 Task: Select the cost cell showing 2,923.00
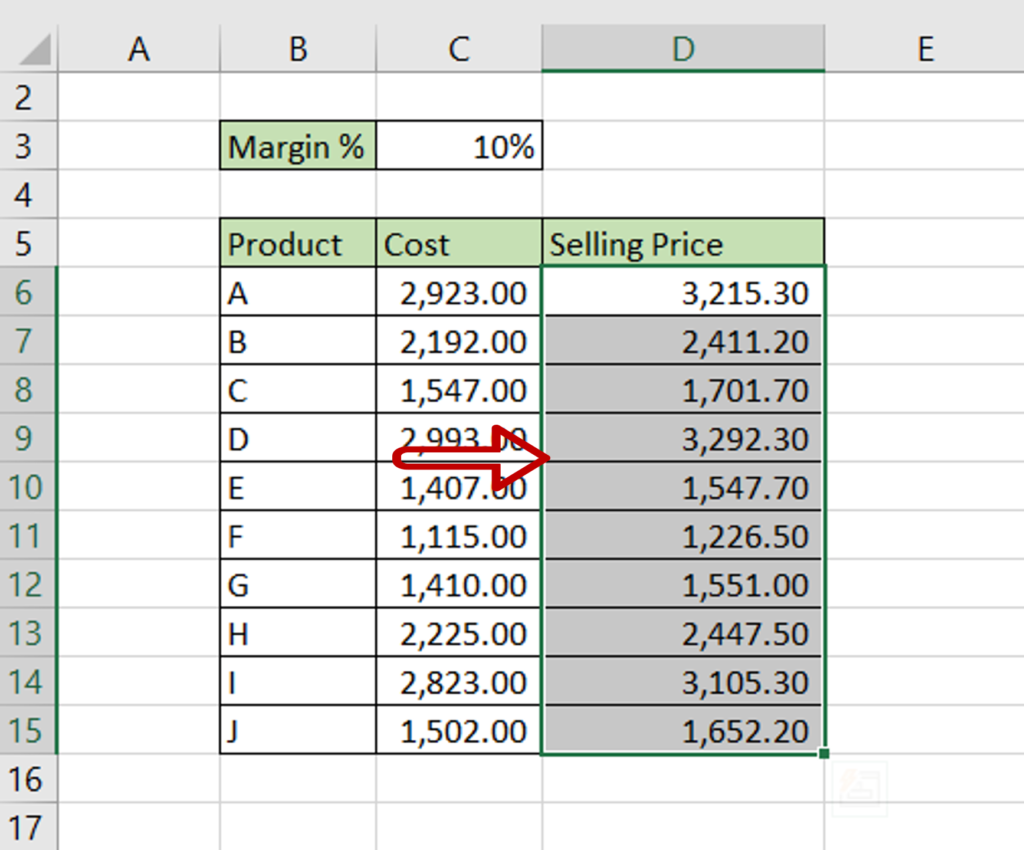(458, 292)
